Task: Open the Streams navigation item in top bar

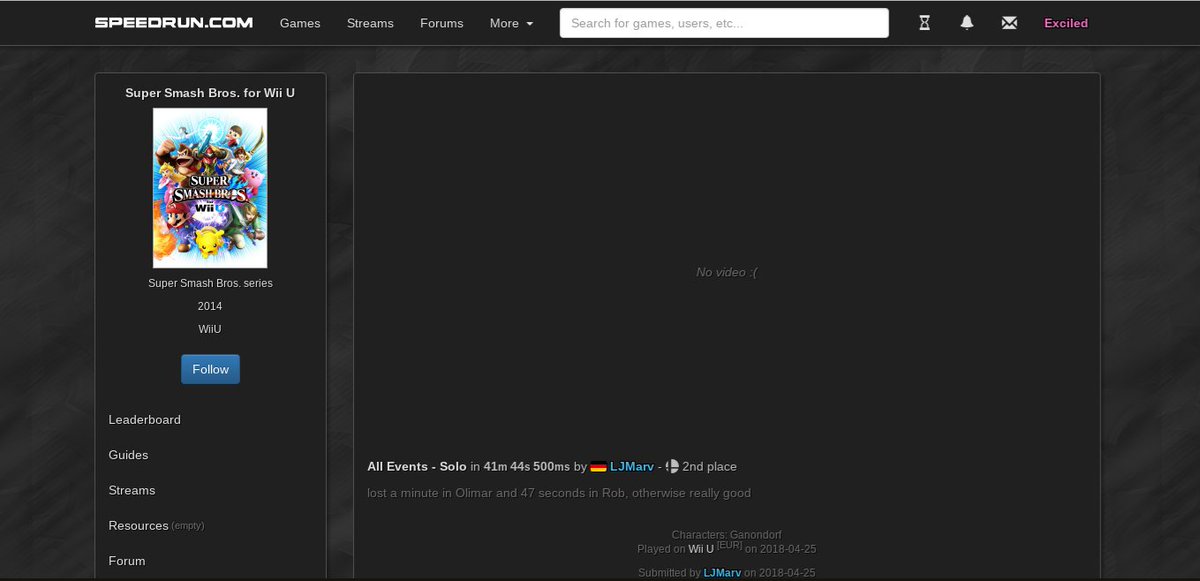Action: [x=370, y=23]
